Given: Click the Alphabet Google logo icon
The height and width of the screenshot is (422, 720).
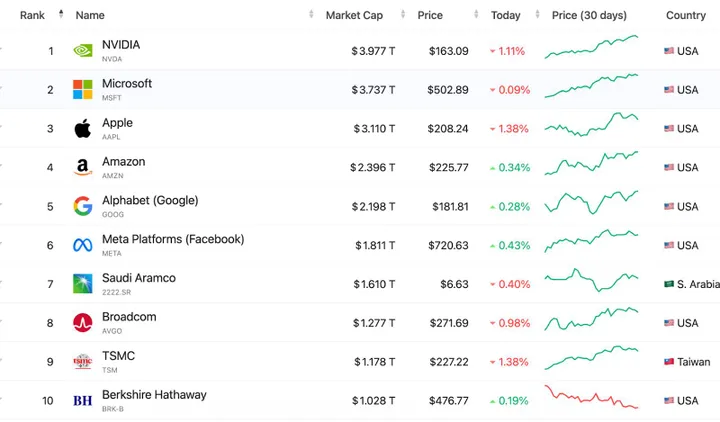Looking at the screenshot, I should (83, 207).
